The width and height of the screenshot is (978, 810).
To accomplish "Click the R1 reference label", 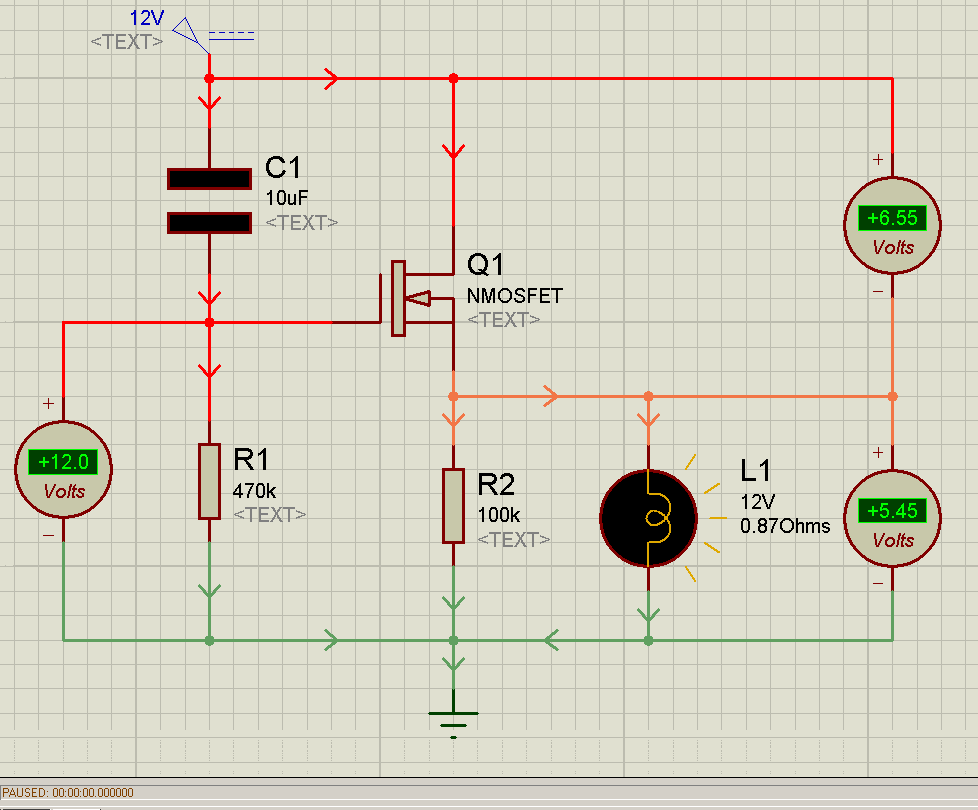I will pos(251,460).
